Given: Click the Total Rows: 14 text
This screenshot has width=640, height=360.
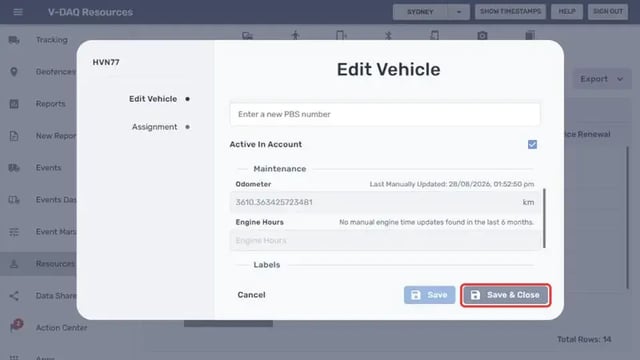Looking at the screenshot, I should pyautogui.click(x=584, y=339).
